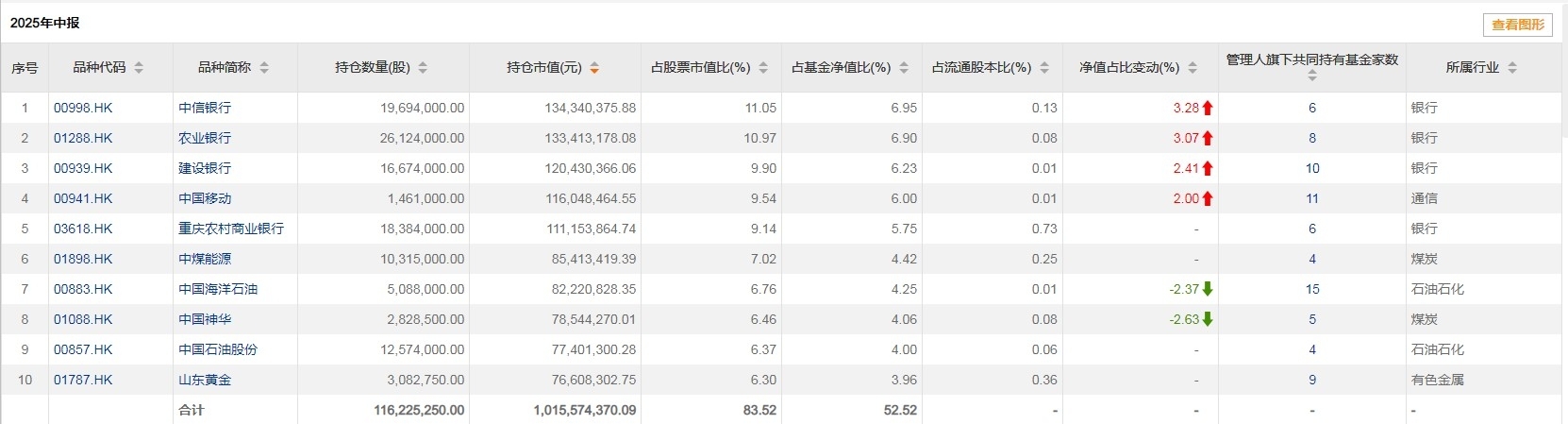Open 农业银行 stock name link
This screenshot has height=424, width=1568.
(x=205, y=138)
